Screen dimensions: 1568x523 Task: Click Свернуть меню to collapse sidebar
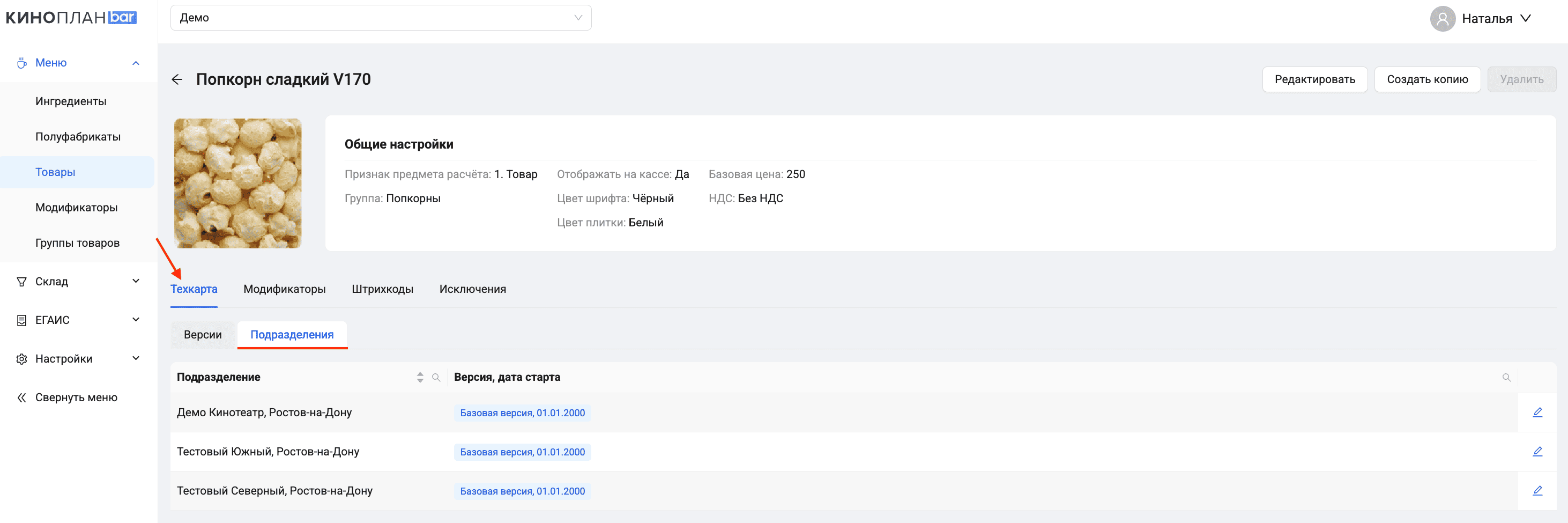click(76, 397)
